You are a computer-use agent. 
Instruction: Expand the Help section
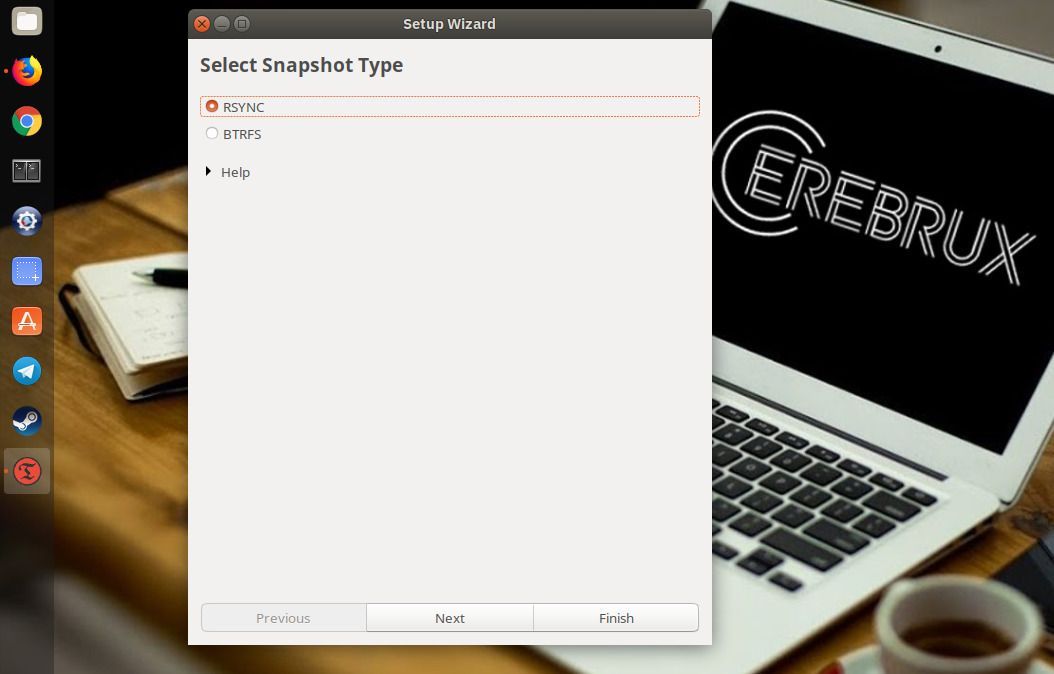(x=228, y=172)
